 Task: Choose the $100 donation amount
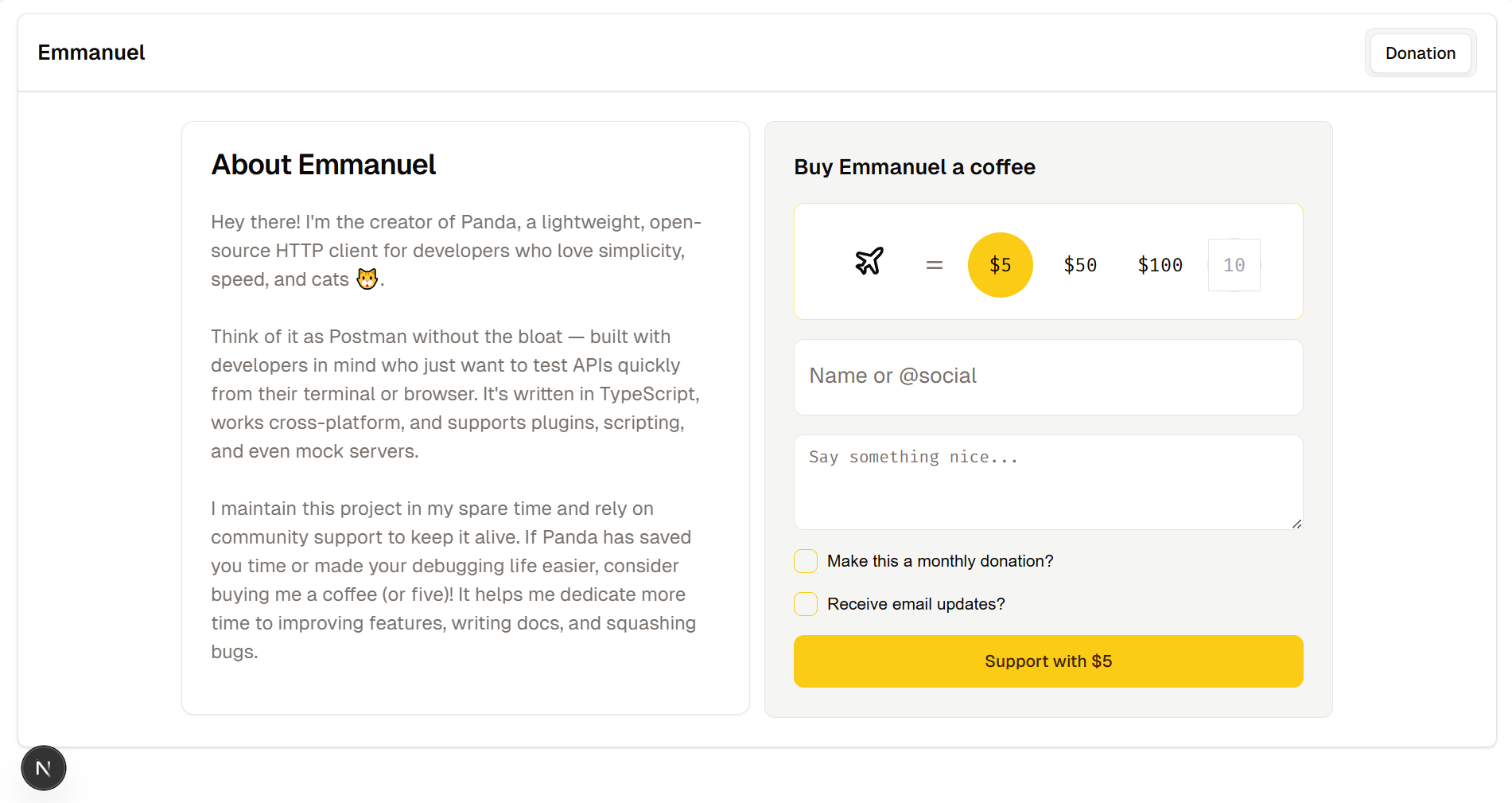point(1160,265)
